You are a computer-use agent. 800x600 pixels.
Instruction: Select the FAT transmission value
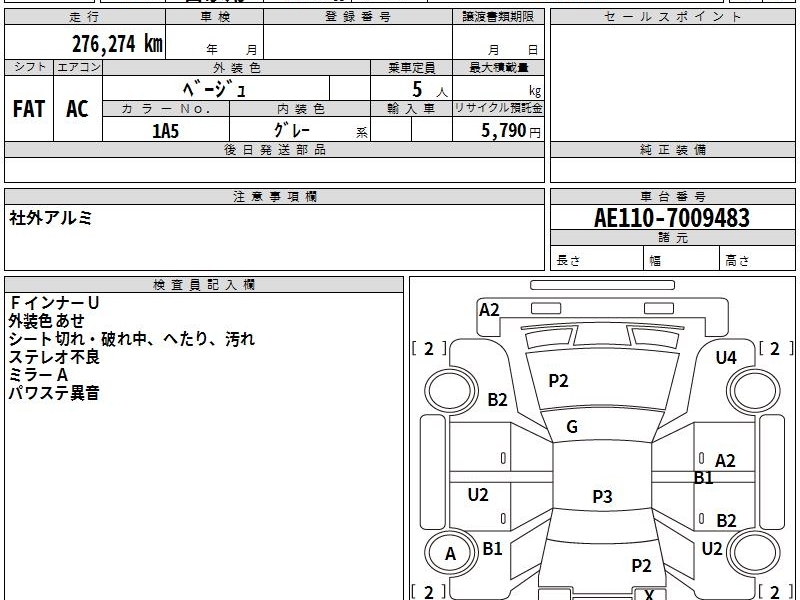pyautogui.click(x=29, y=109)
